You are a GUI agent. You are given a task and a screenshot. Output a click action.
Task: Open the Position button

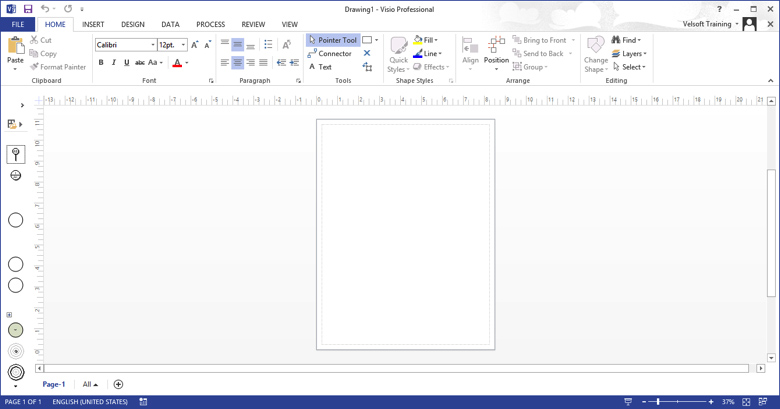point(496,53)
